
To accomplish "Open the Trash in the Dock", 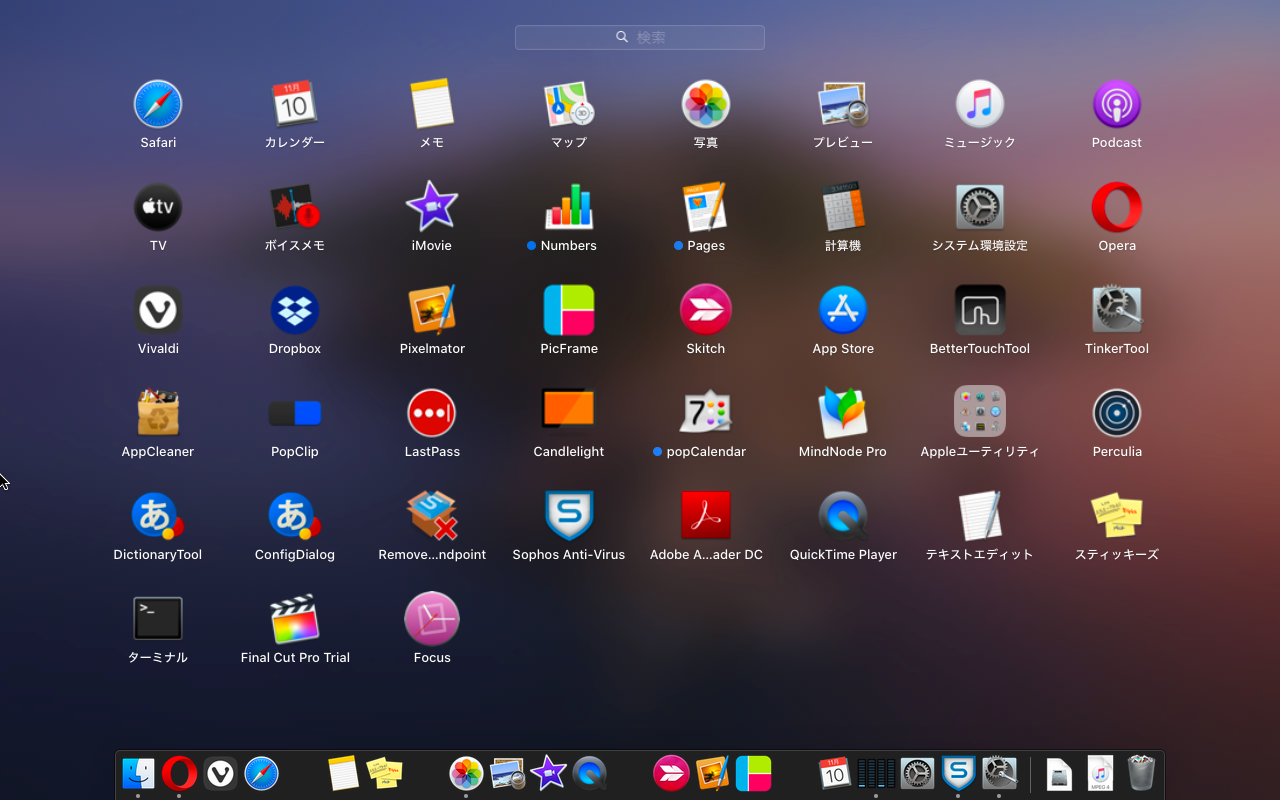I will (x=1141, y=773).
